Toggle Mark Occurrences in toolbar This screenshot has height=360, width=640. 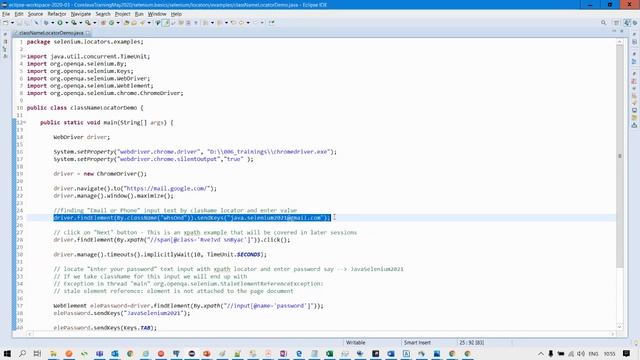pyautogui.click(x=158, y=22)
